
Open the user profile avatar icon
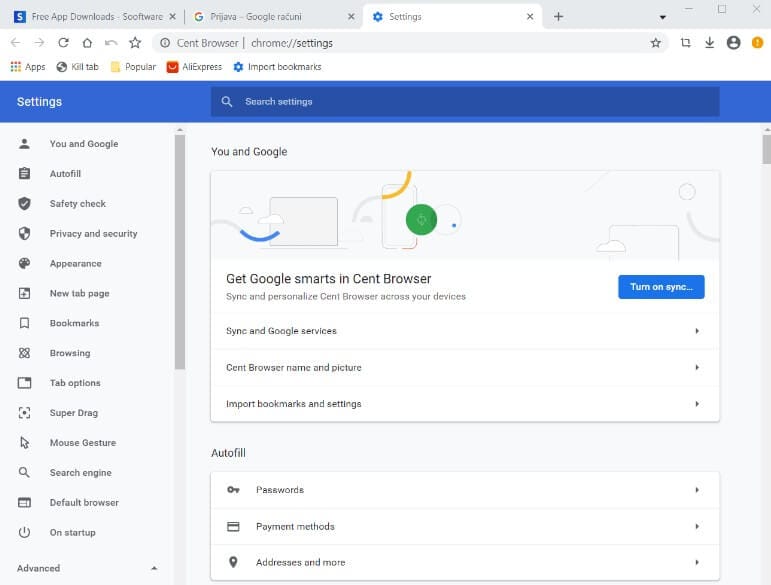pos(733,43)
